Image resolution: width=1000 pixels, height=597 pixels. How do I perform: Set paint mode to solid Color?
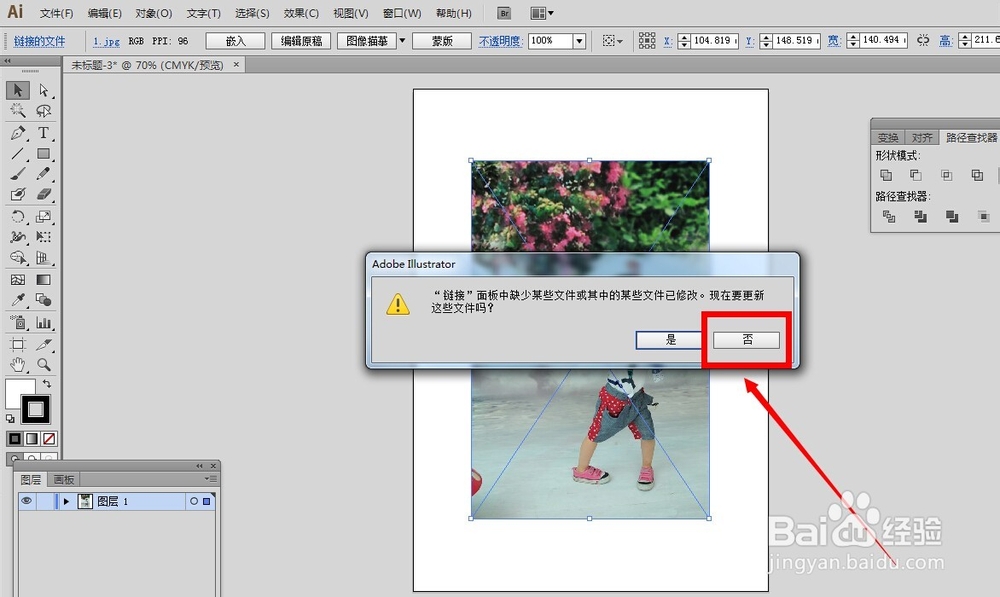pos(15,439)
